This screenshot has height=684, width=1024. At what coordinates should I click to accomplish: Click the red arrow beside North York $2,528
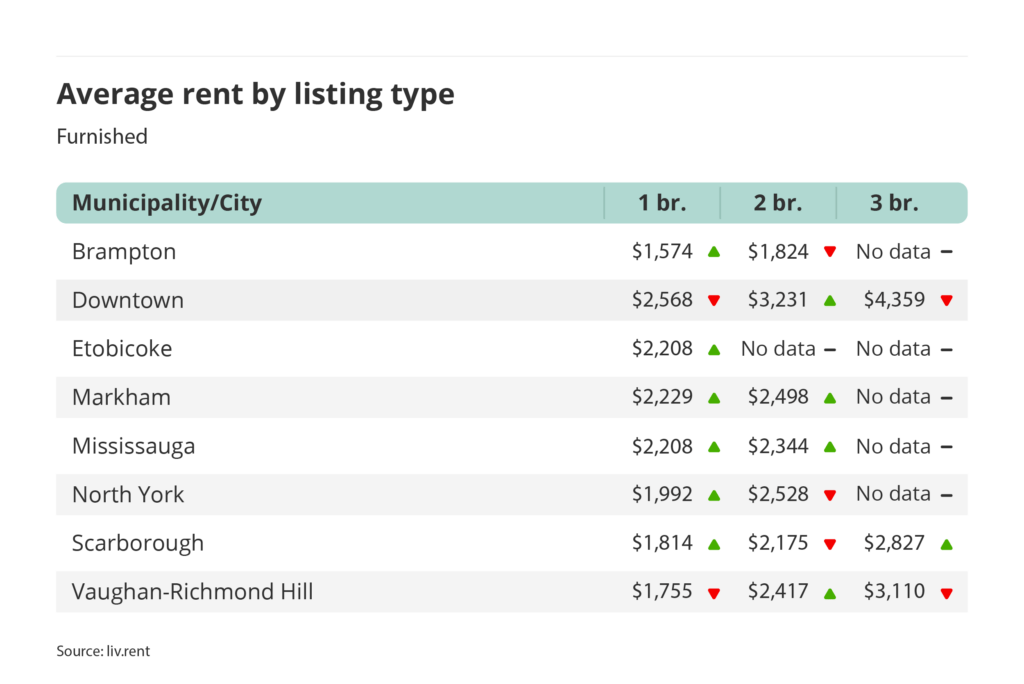pyautogui.click(x=830, y=495)
